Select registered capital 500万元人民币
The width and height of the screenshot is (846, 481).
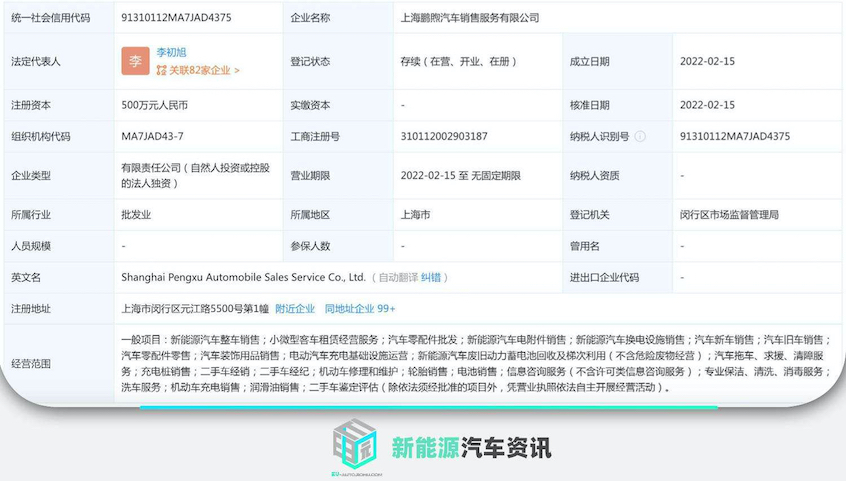155,105
